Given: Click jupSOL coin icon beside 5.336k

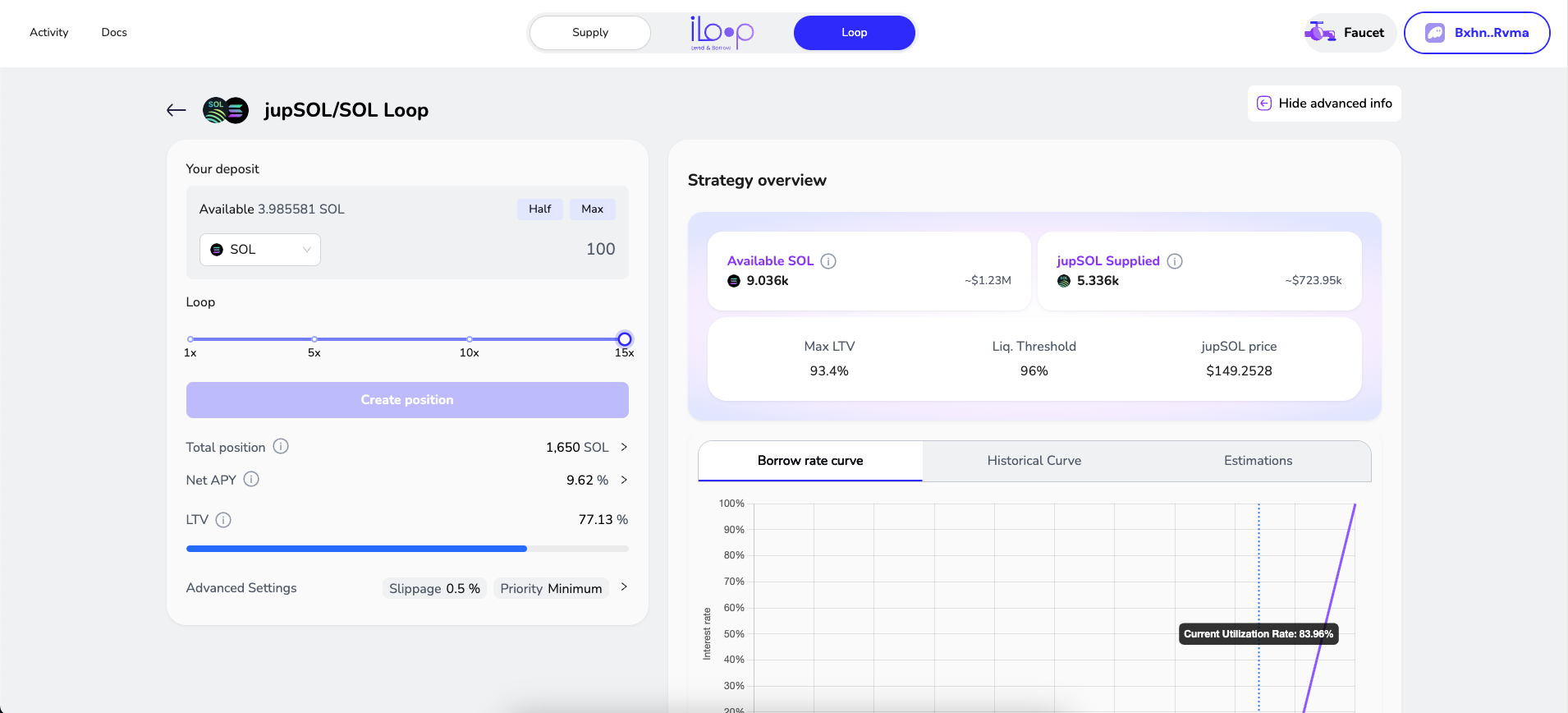Looking at the screenshot, I should click(x=1064, y=281).
